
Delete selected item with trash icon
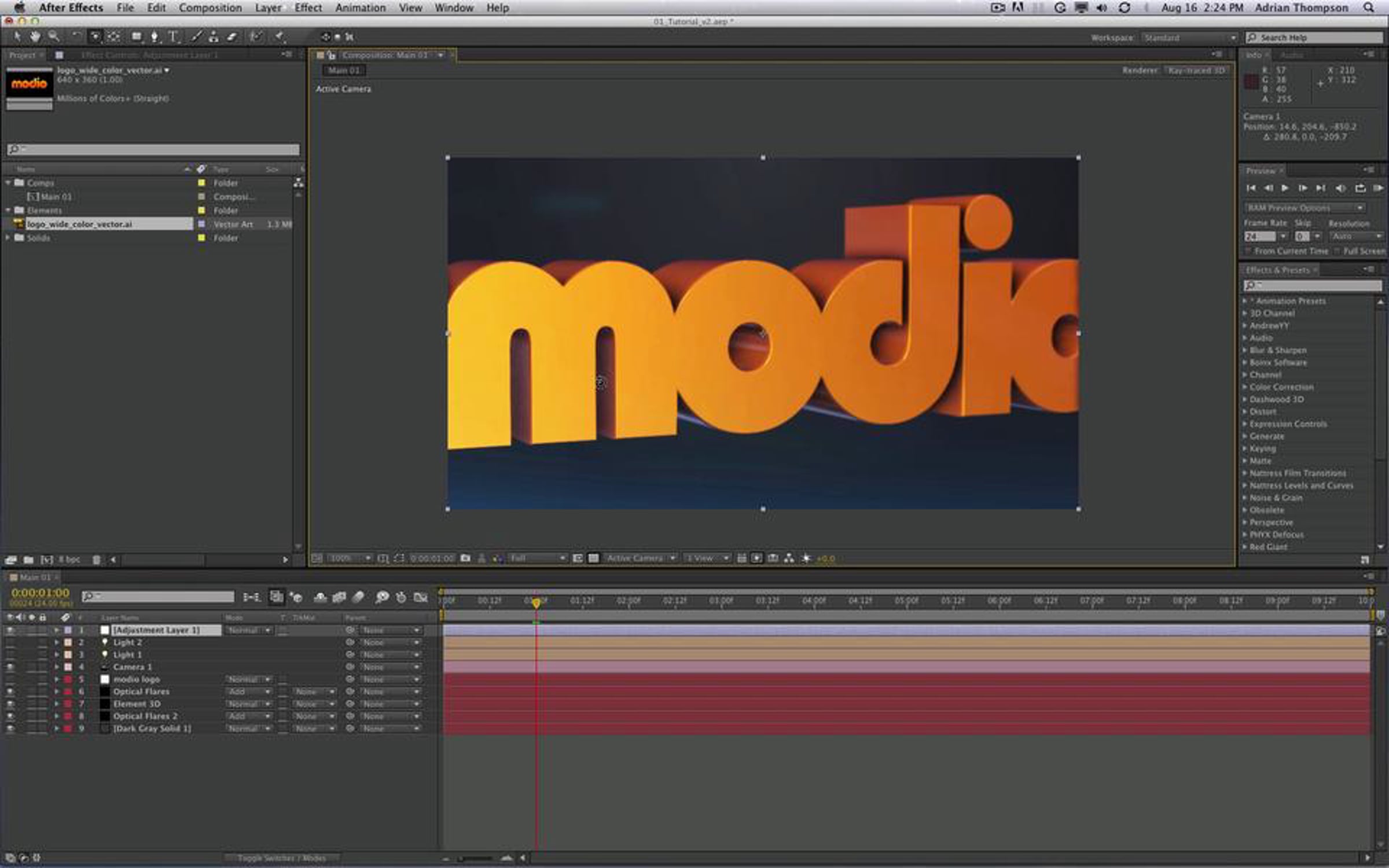pos(97,560)
